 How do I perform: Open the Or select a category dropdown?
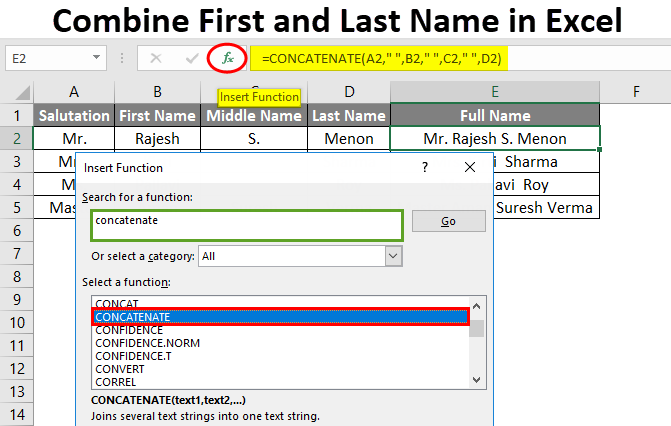click(x=393, y=256)
